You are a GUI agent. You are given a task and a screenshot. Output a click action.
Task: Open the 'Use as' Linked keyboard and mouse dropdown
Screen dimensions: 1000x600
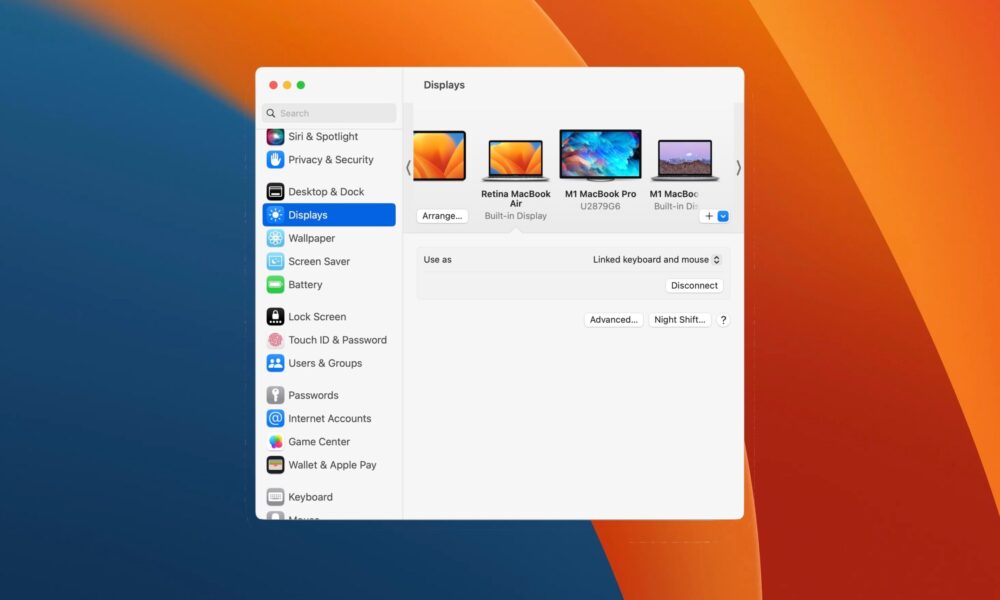pyautogui.click(x=657, y=260)
